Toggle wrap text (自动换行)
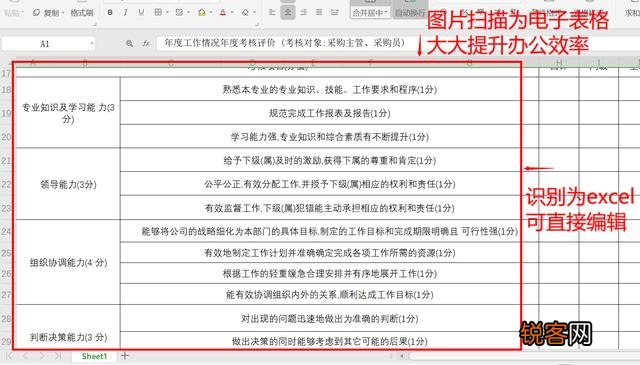Image resolution: width=640 pixels, height=365 pixels. coord(410,13)
